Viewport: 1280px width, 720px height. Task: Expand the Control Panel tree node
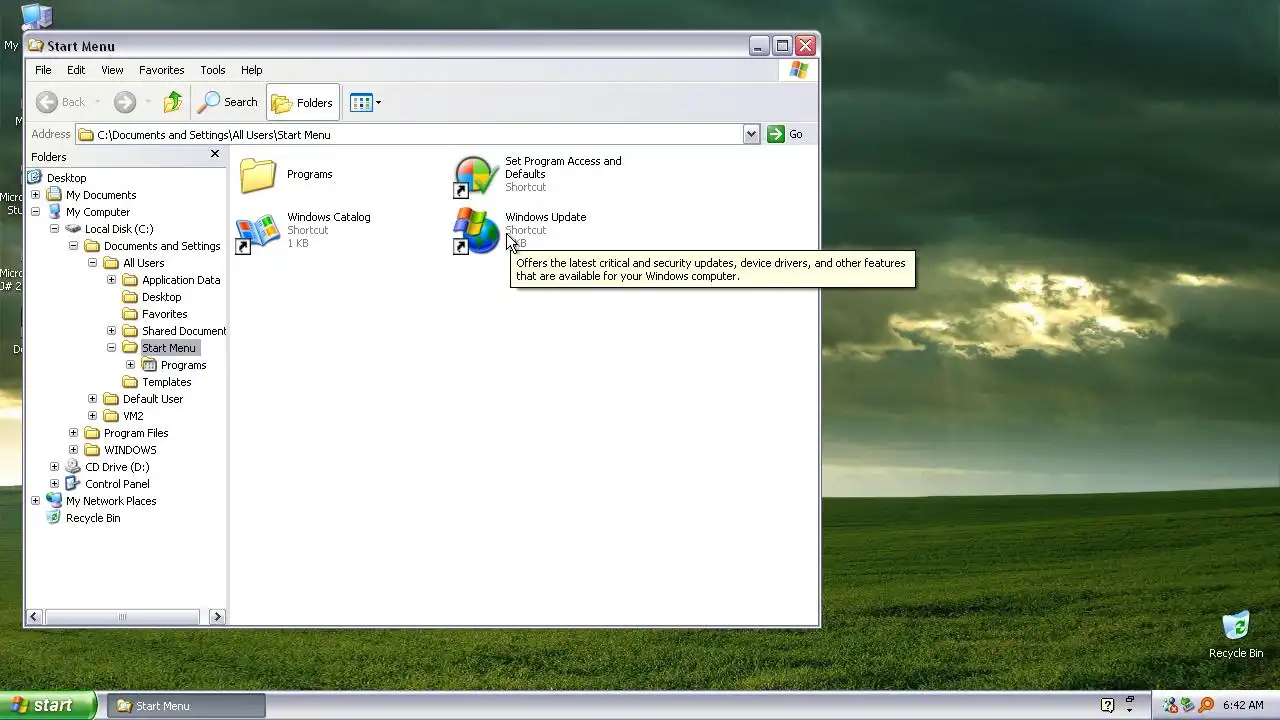click(x=54, y=484)
